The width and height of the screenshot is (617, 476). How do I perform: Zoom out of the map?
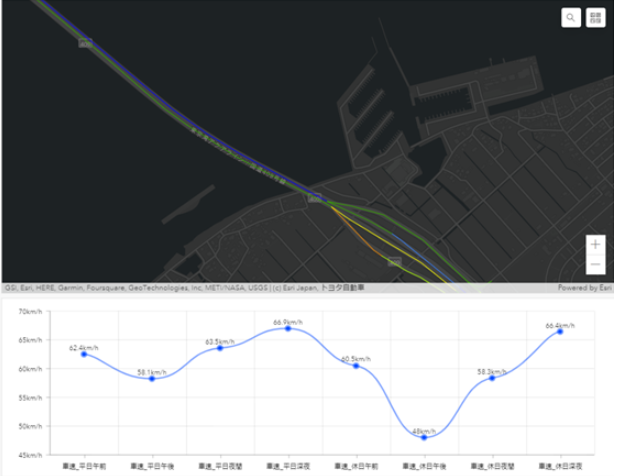pos(596,265)
